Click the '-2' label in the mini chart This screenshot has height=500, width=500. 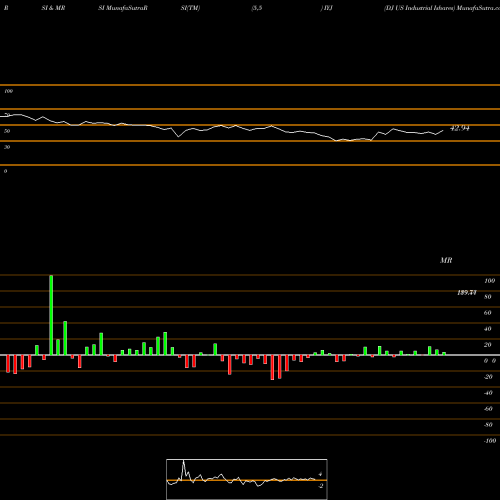pos(320,486)
